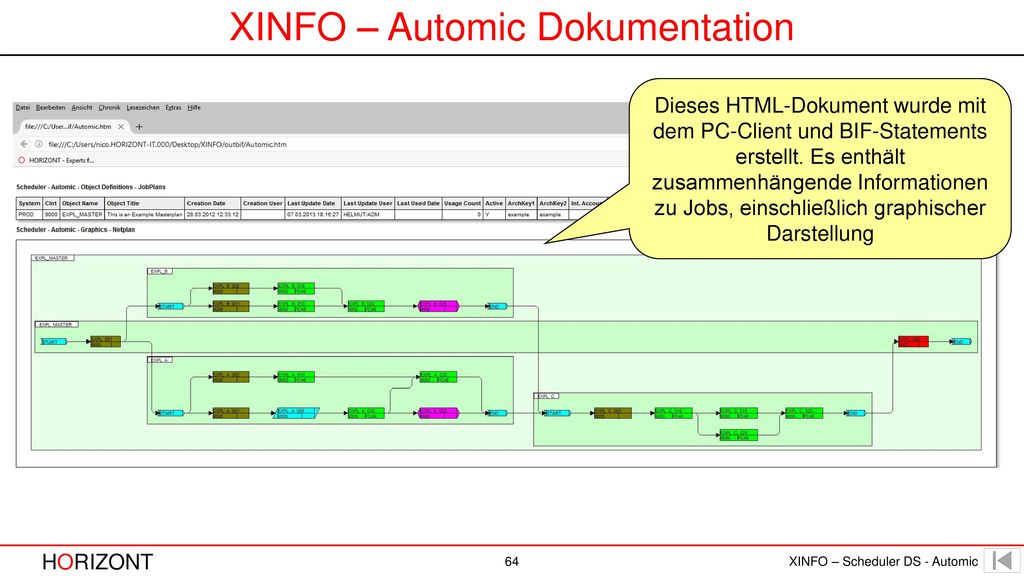Open the Extras menu
The image size is (1024, 576).
click(174, 108)
